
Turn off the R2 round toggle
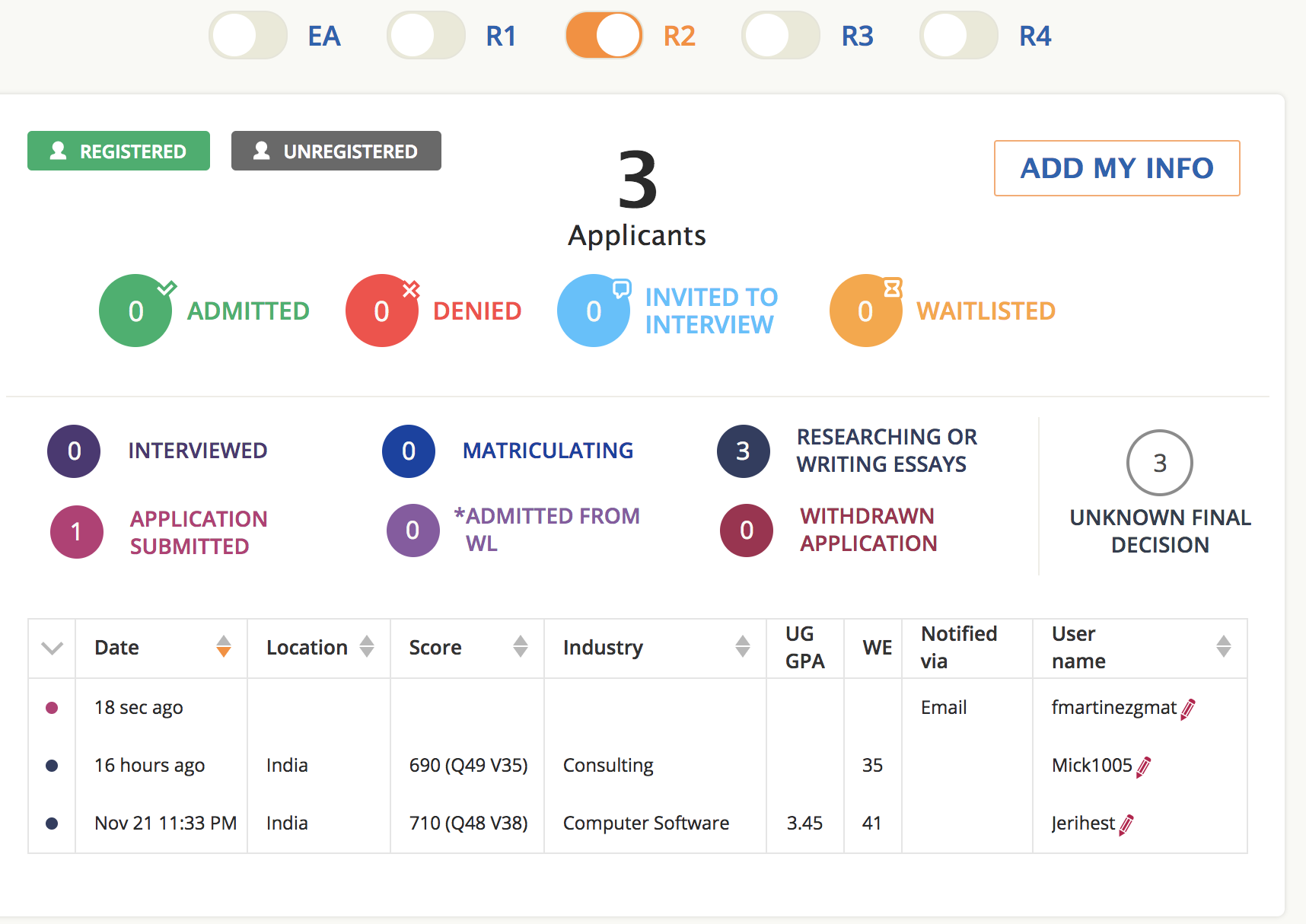tap(604, 36)
